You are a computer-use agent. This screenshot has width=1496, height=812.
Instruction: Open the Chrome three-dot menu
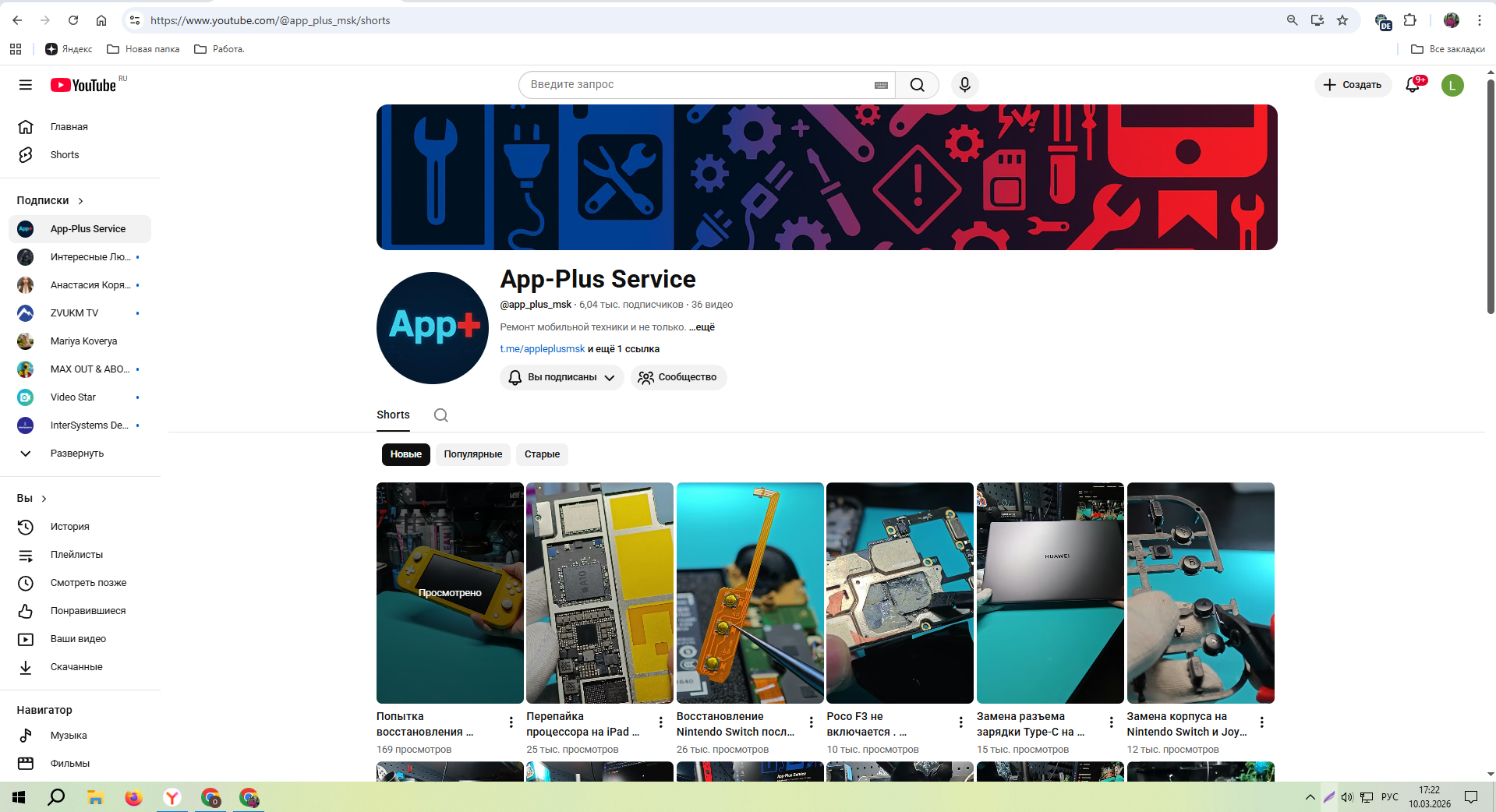1479,20
